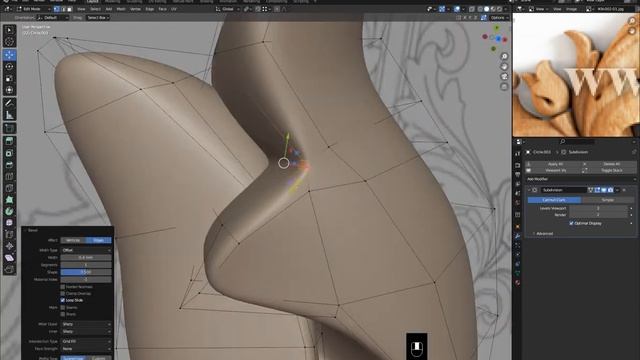Select the Poly Build tool
Viewport: 640px width, 360px height.
coord(9,200)
